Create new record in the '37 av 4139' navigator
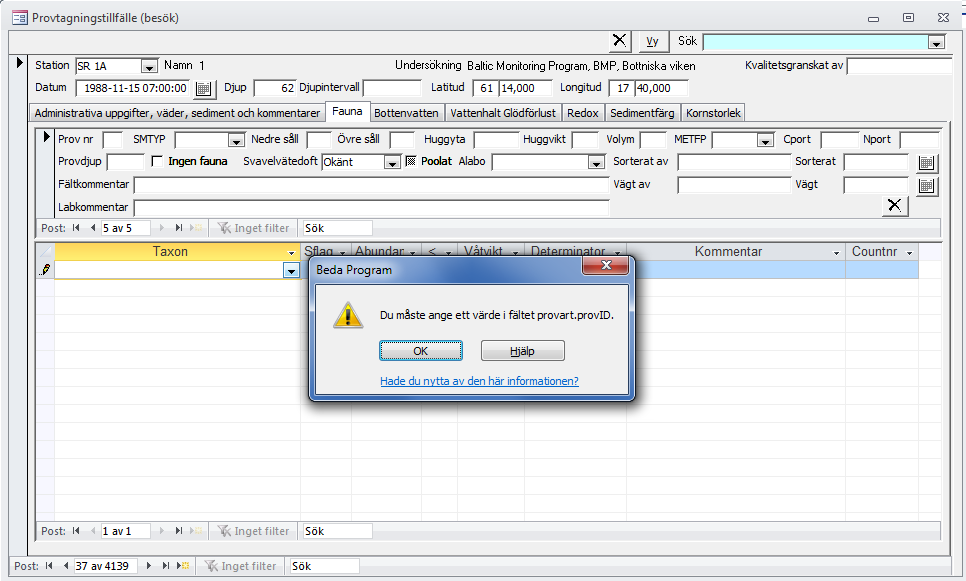This screenshot has width=966, height=581. (183, 566)
